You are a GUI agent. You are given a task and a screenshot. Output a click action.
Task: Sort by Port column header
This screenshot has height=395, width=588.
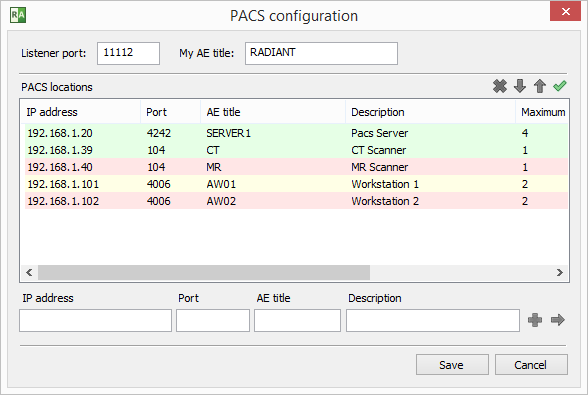(x=171, y=112)
